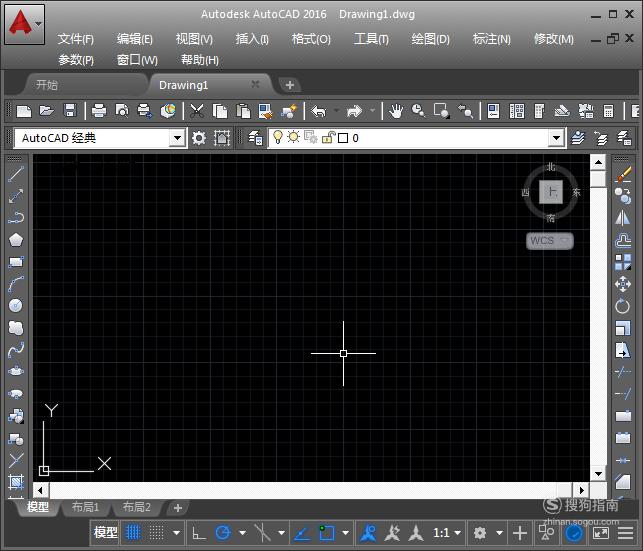Toggle snap mode in status bar

[x=156, y=533]
